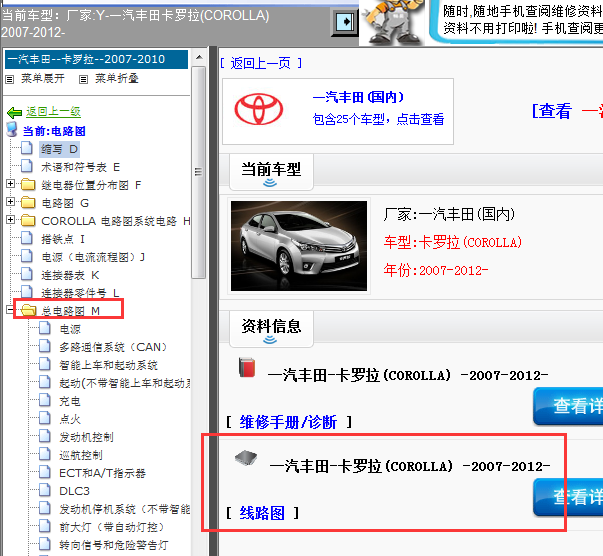Click the 返回上一页 link

pos(261,63)
